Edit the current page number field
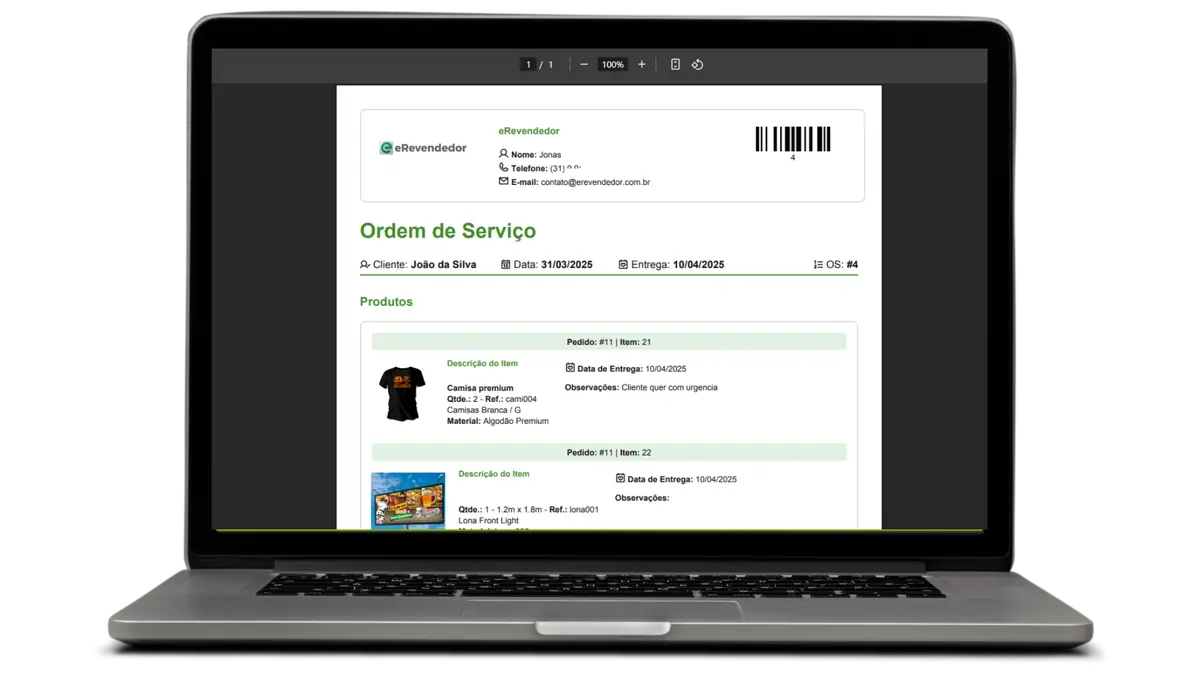The width and height of the screenshot is (1200, 675). pyautogui.click(x=528, y=65)
